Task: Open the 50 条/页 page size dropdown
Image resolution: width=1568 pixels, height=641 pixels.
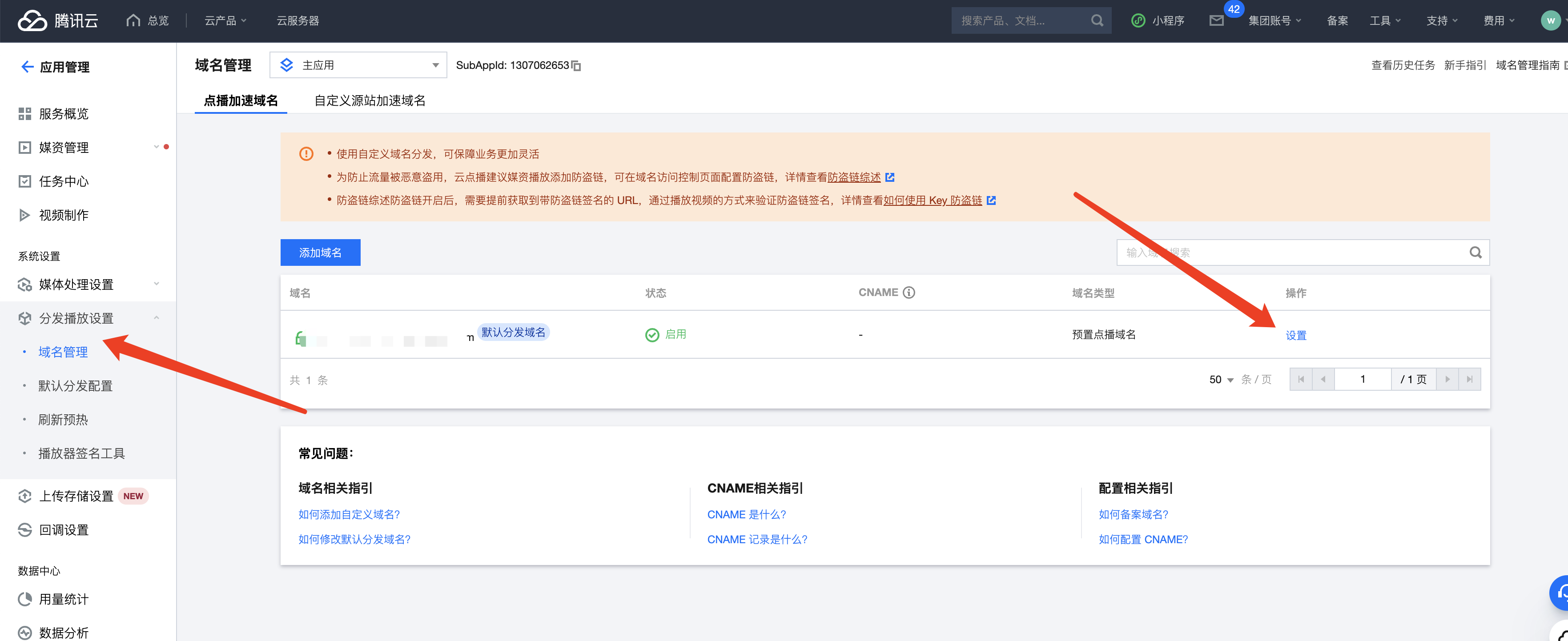Action: (1221, 379)
